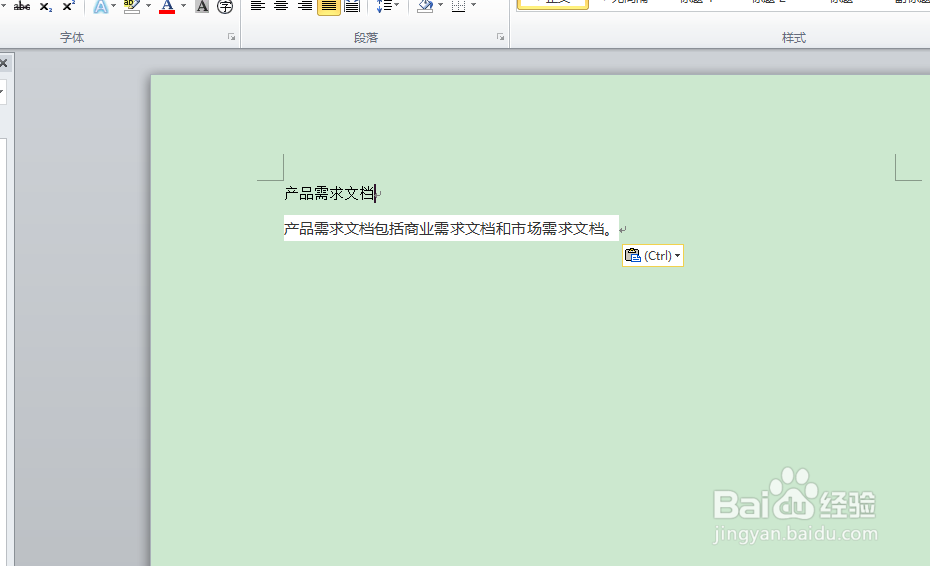
Task: Toggle character shading
Action: (x=202, y=6)
